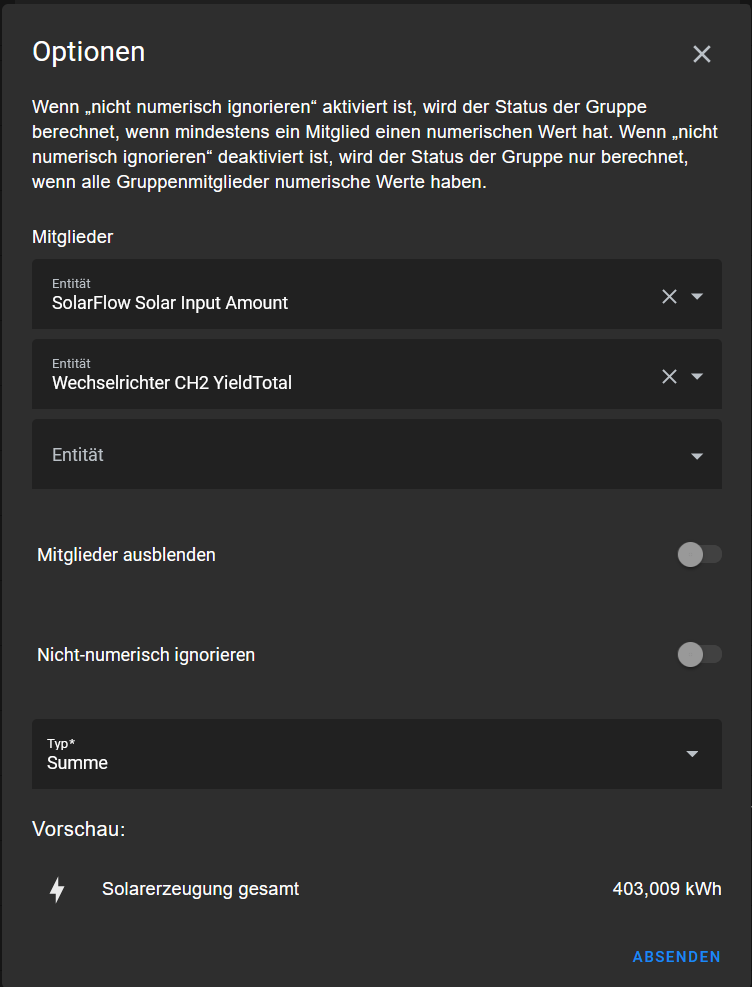Image resolution: width=752 pixels, height=987 pixels.
Task: Focus the empty Entität input field
Action: point(350,455)
